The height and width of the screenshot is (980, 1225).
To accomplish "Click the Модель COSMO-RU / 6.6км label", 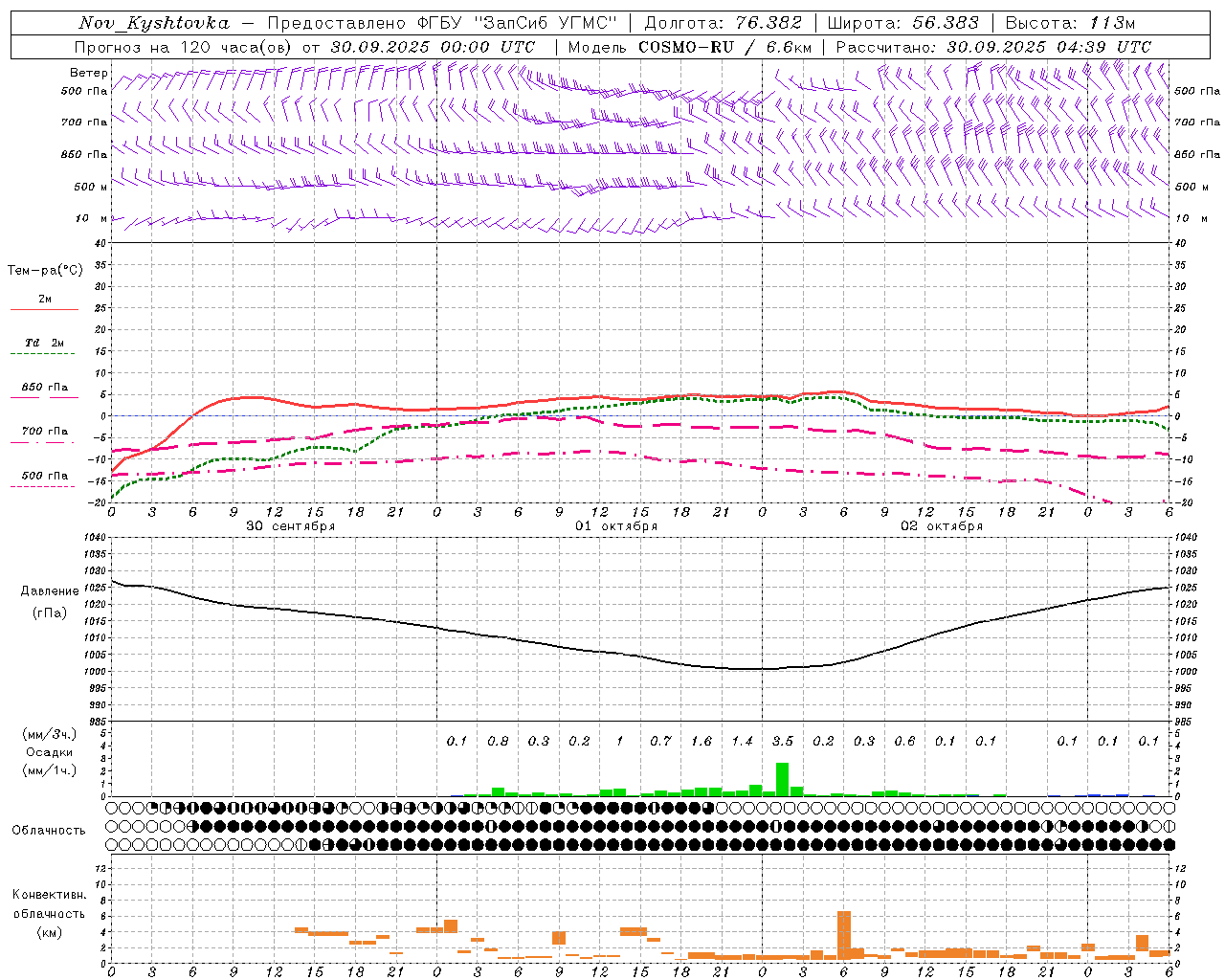I will pos(690,47).
